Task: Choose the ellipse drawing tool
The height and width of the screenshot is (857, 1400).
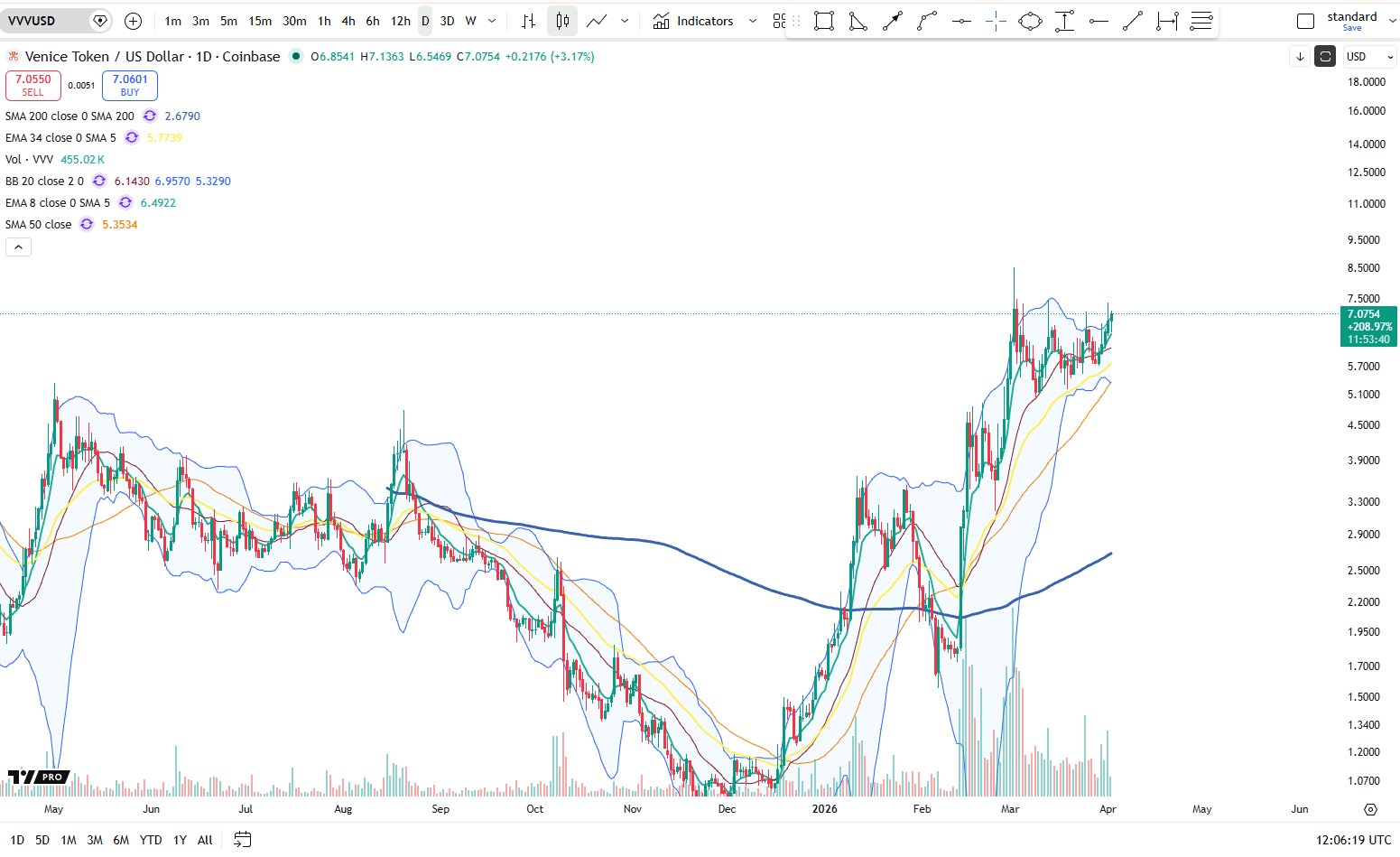Action: [1030, 21]
